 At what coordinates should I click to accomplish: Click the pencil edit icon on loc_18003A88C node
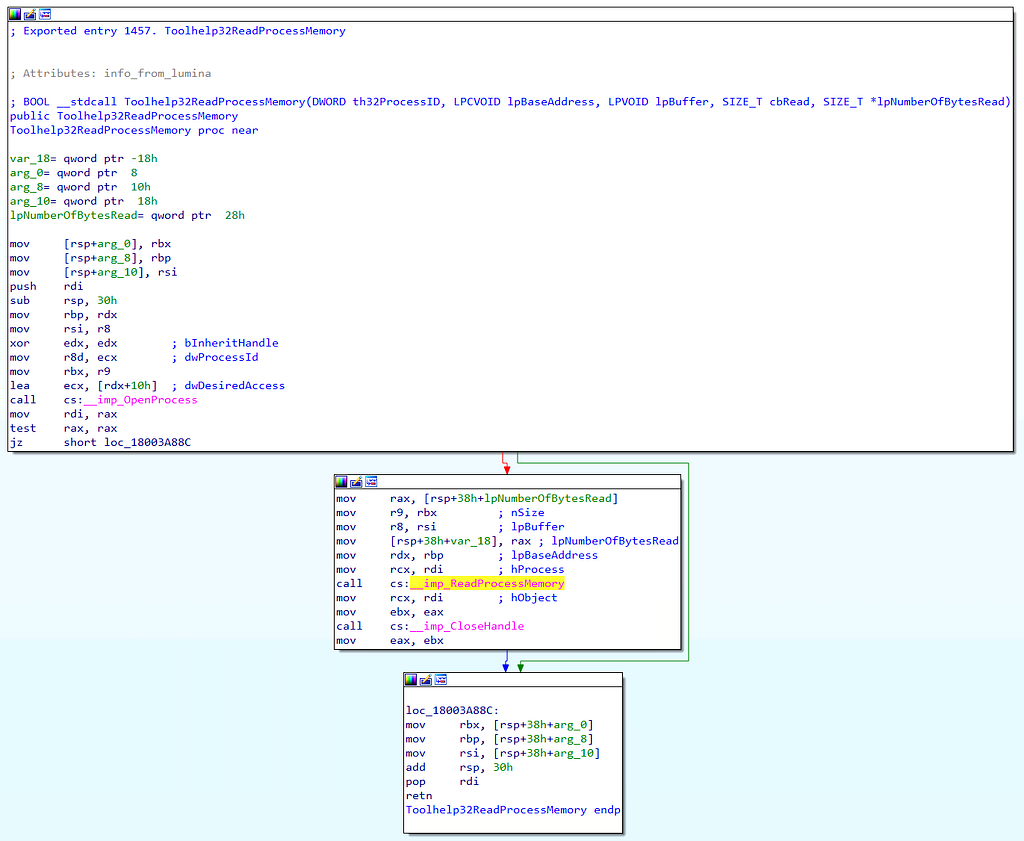[x=426, y=680]
